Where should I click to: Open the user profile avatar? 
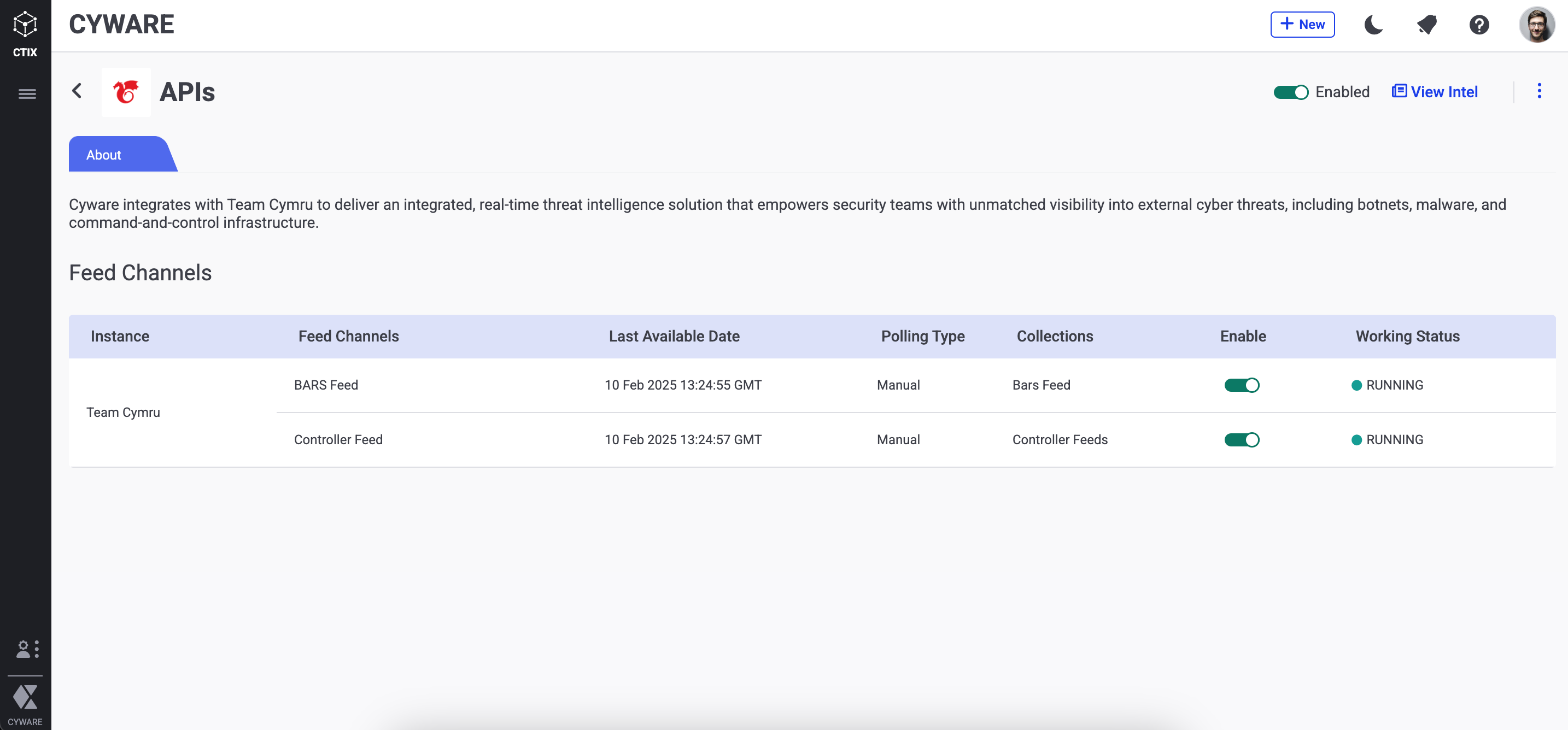1536,25
